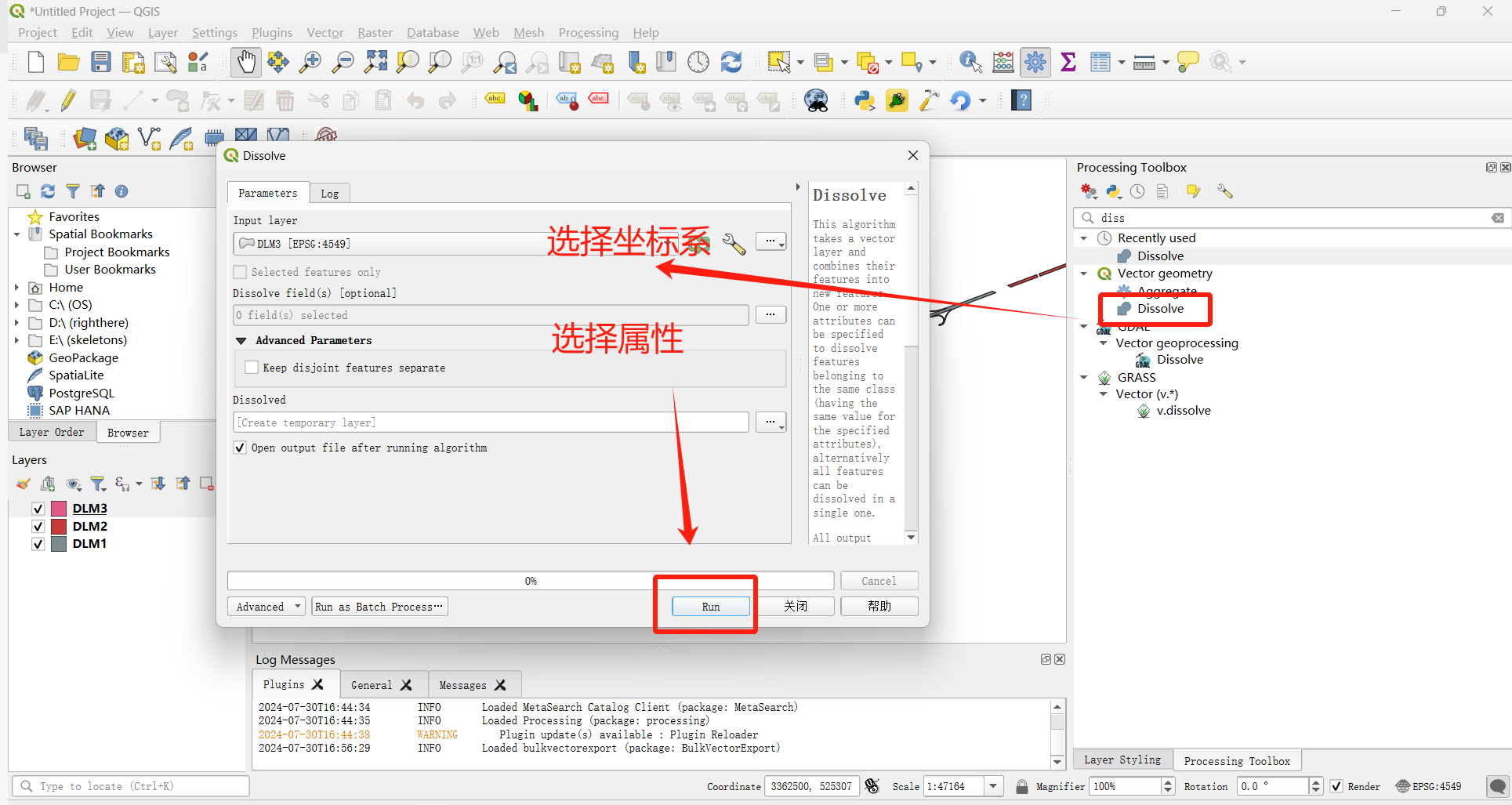Viewport: 1512px width, 805px height.
Task: Collapse the Advanced Parameters section
Action: coord(241,341)
